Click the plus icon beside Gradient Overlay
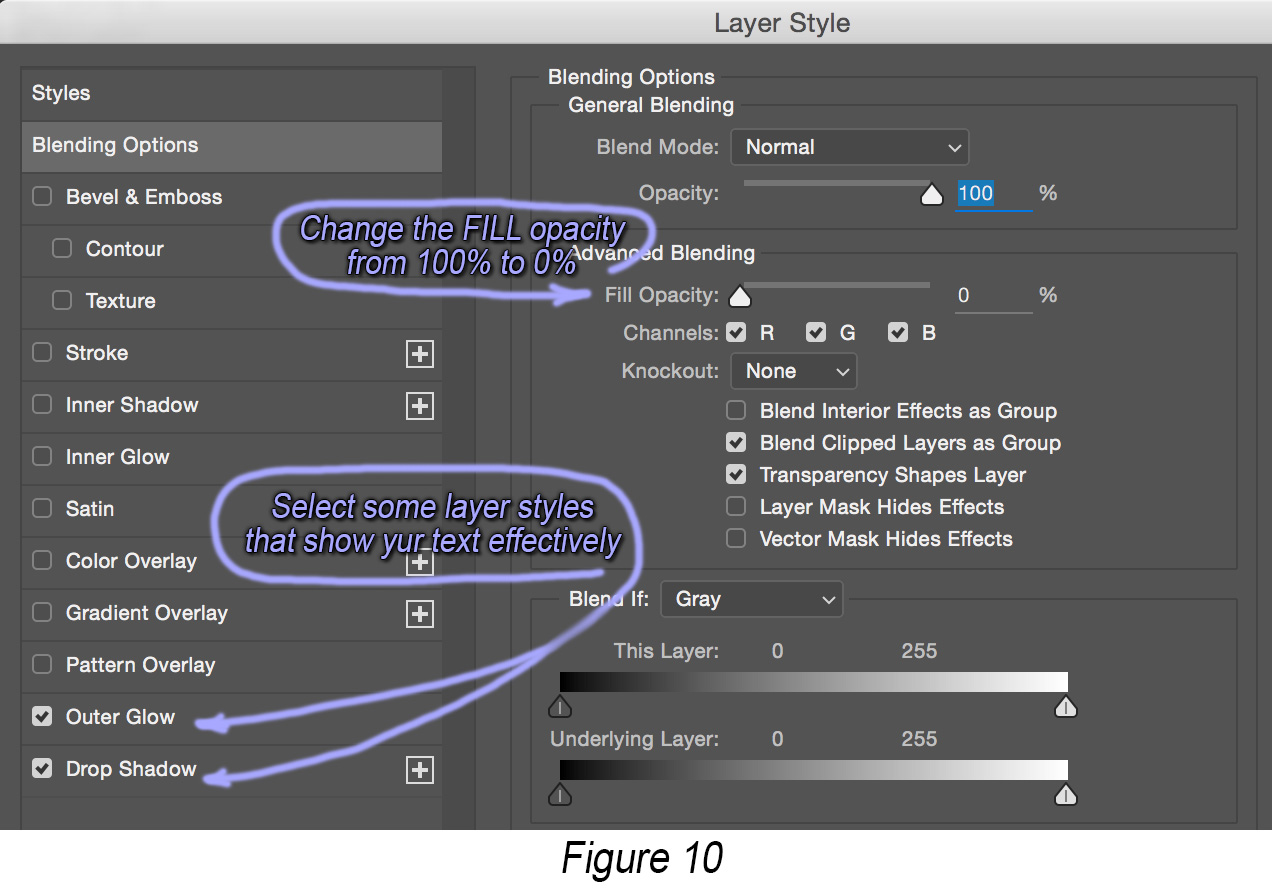The width and height of the screenshot is (1272, 890). [420, 614]
